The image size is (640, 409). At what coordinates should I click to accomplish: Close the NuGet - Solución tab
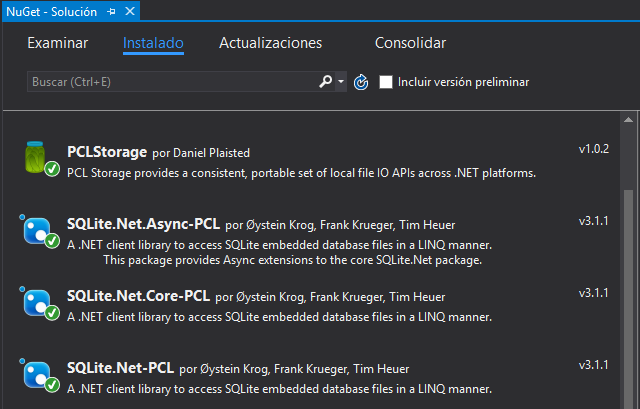pos(130,11)
